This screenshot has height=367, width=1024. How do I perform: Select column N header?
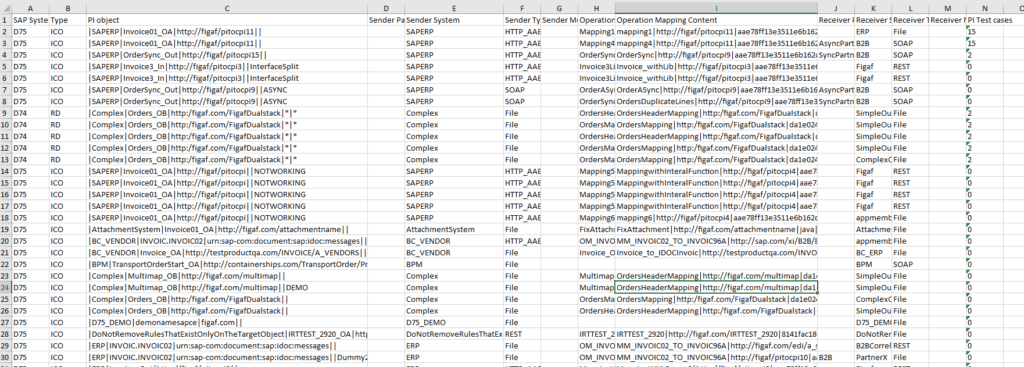[984, 8]
